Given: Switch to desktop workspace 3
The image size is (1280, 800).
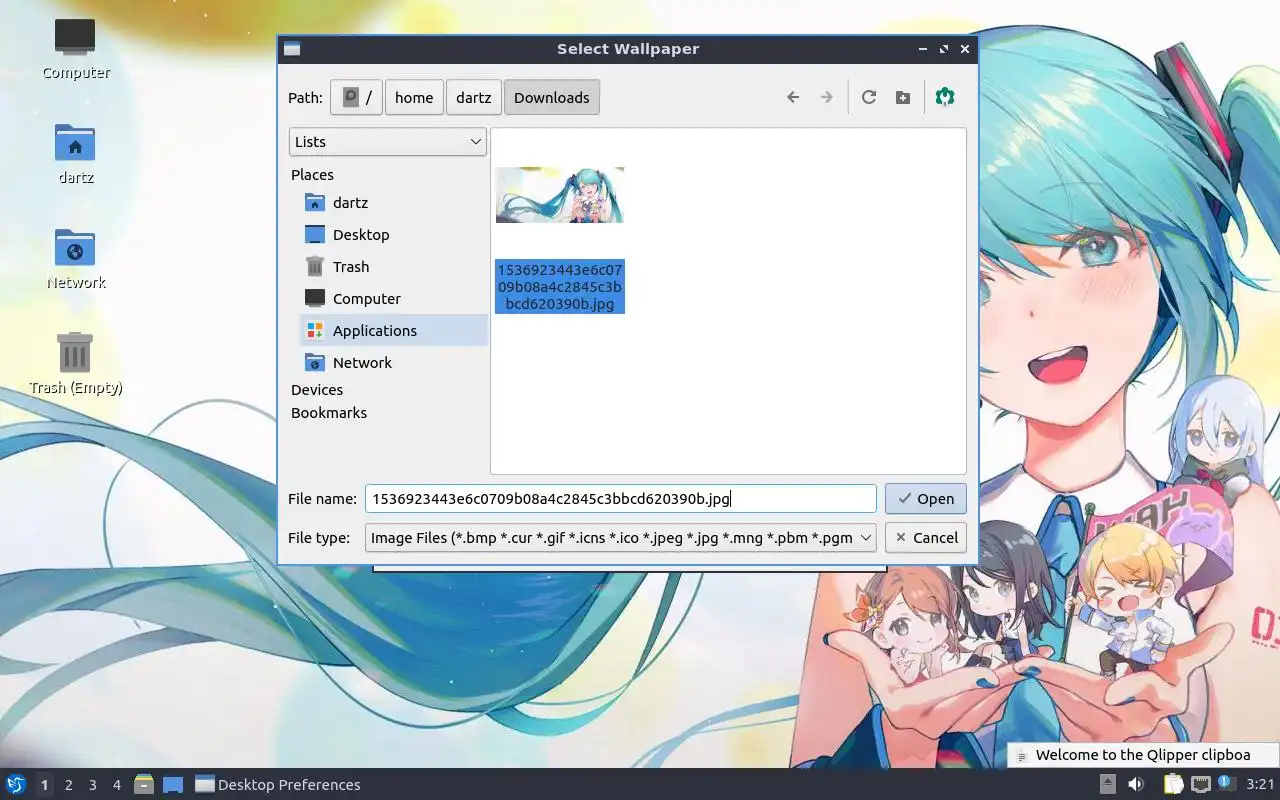Looking at the screenshot, I should [x=93, y=785].
